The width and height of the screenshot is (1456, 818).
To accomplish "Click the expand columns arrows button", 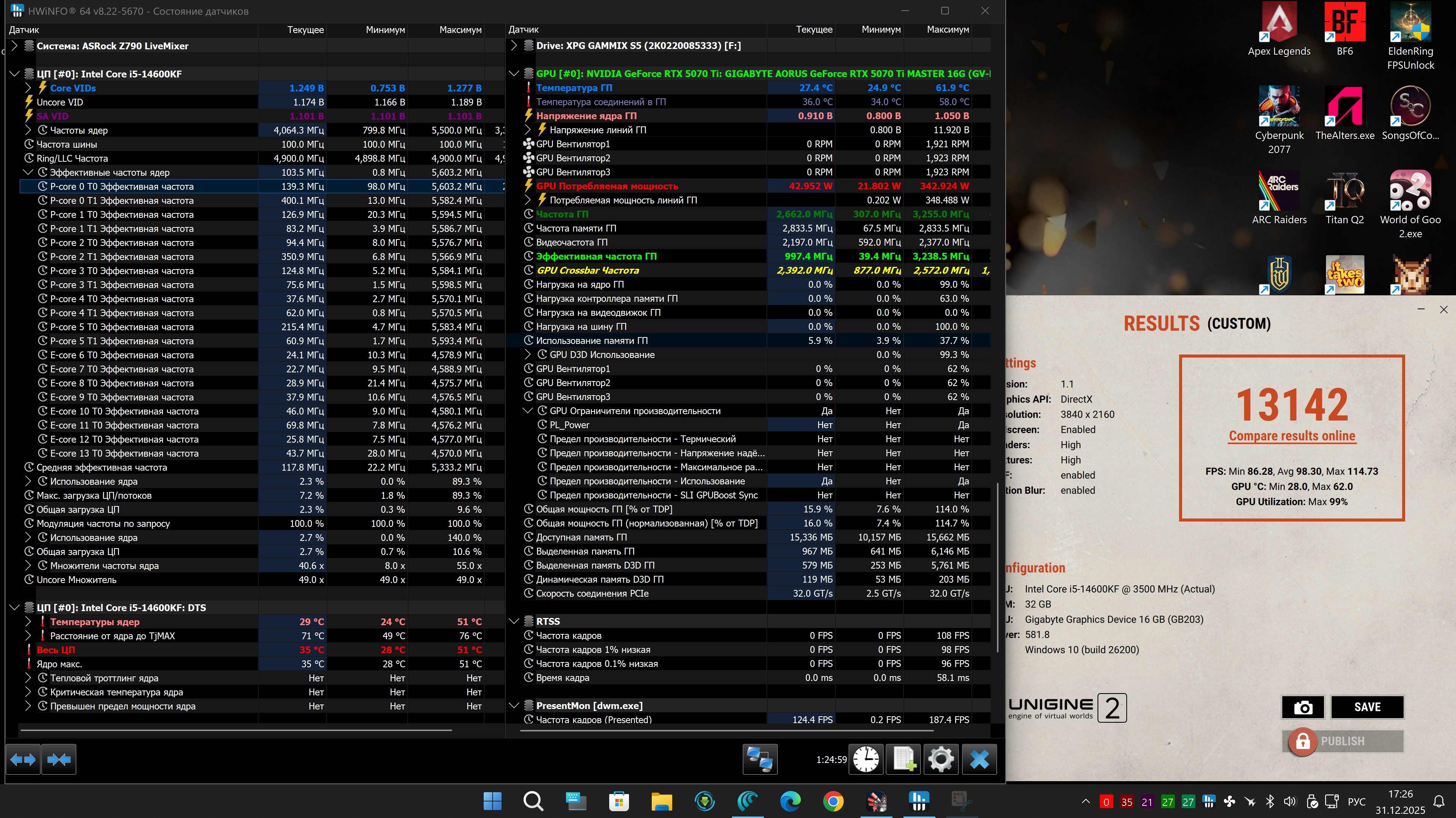I will (x=23, y=759).
